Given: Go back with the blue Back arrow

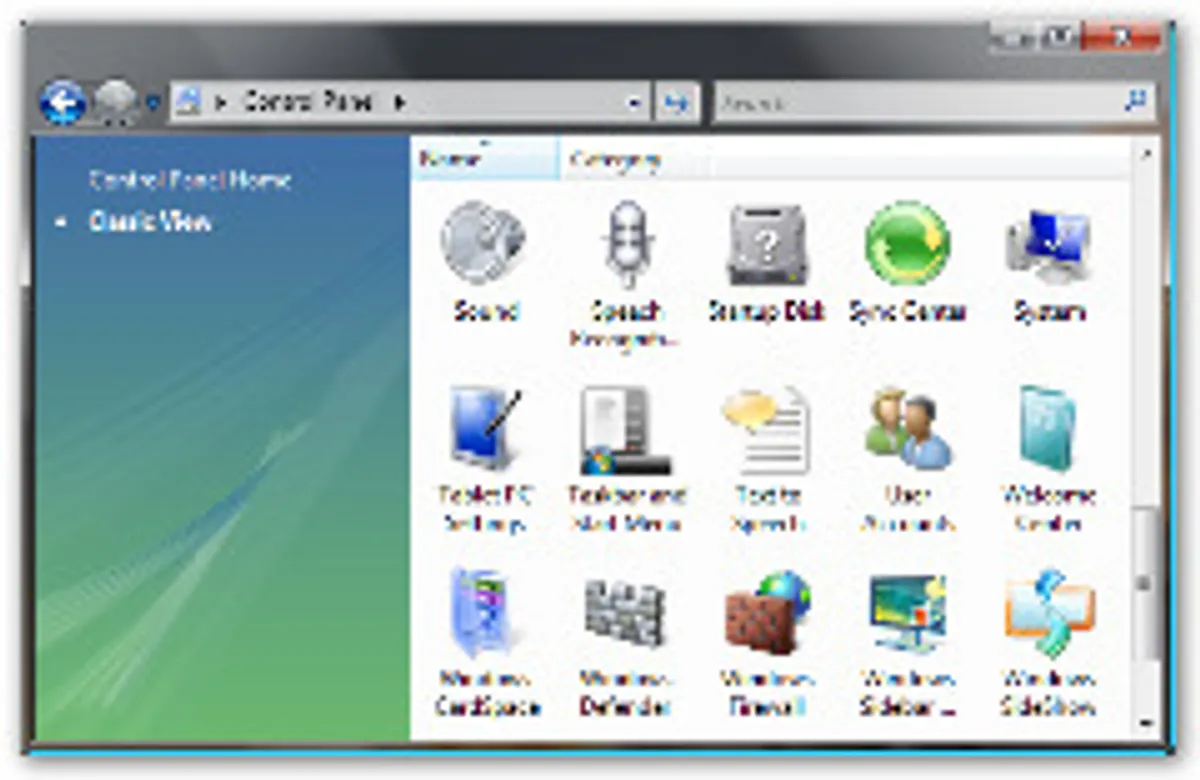Looking at the screenshot, I should click(x=62, y=102).
